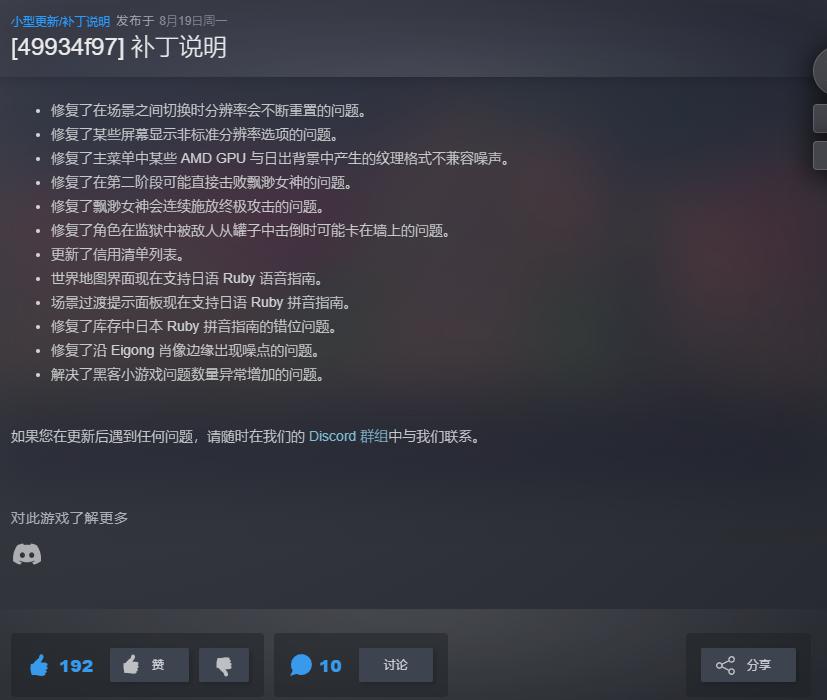Open the 小型更新/补丁说明 category link
Screen dimensions: 827x700
coord(60,22)
